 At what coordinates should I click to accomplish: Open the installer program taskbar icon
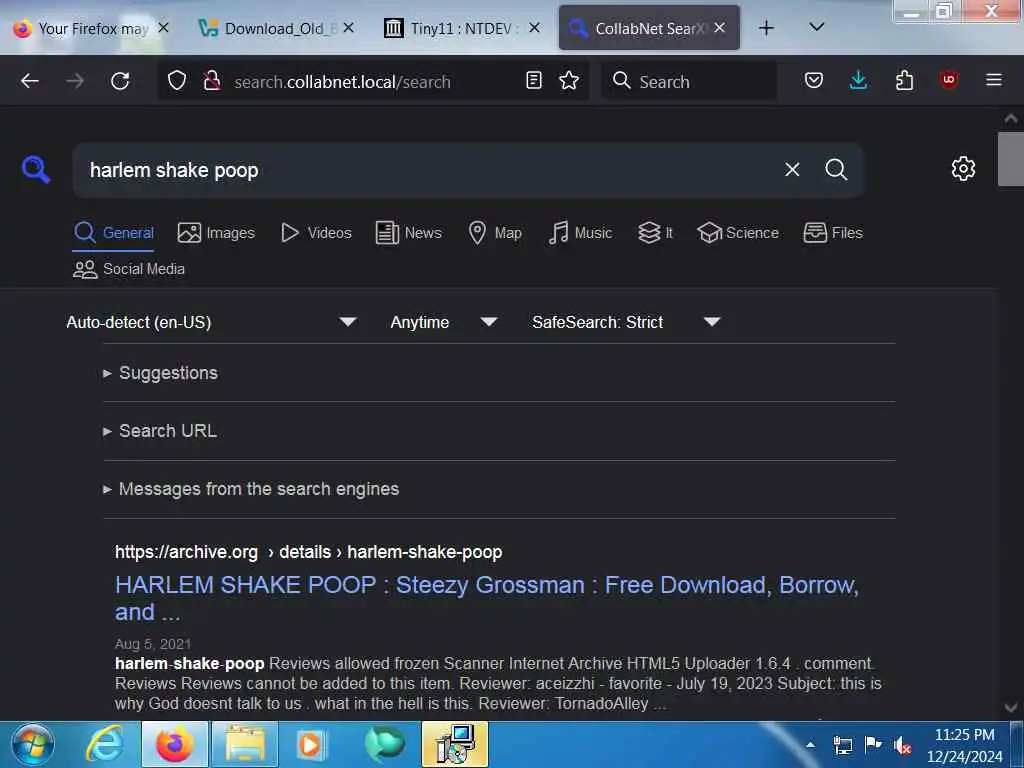coord(455,744)
